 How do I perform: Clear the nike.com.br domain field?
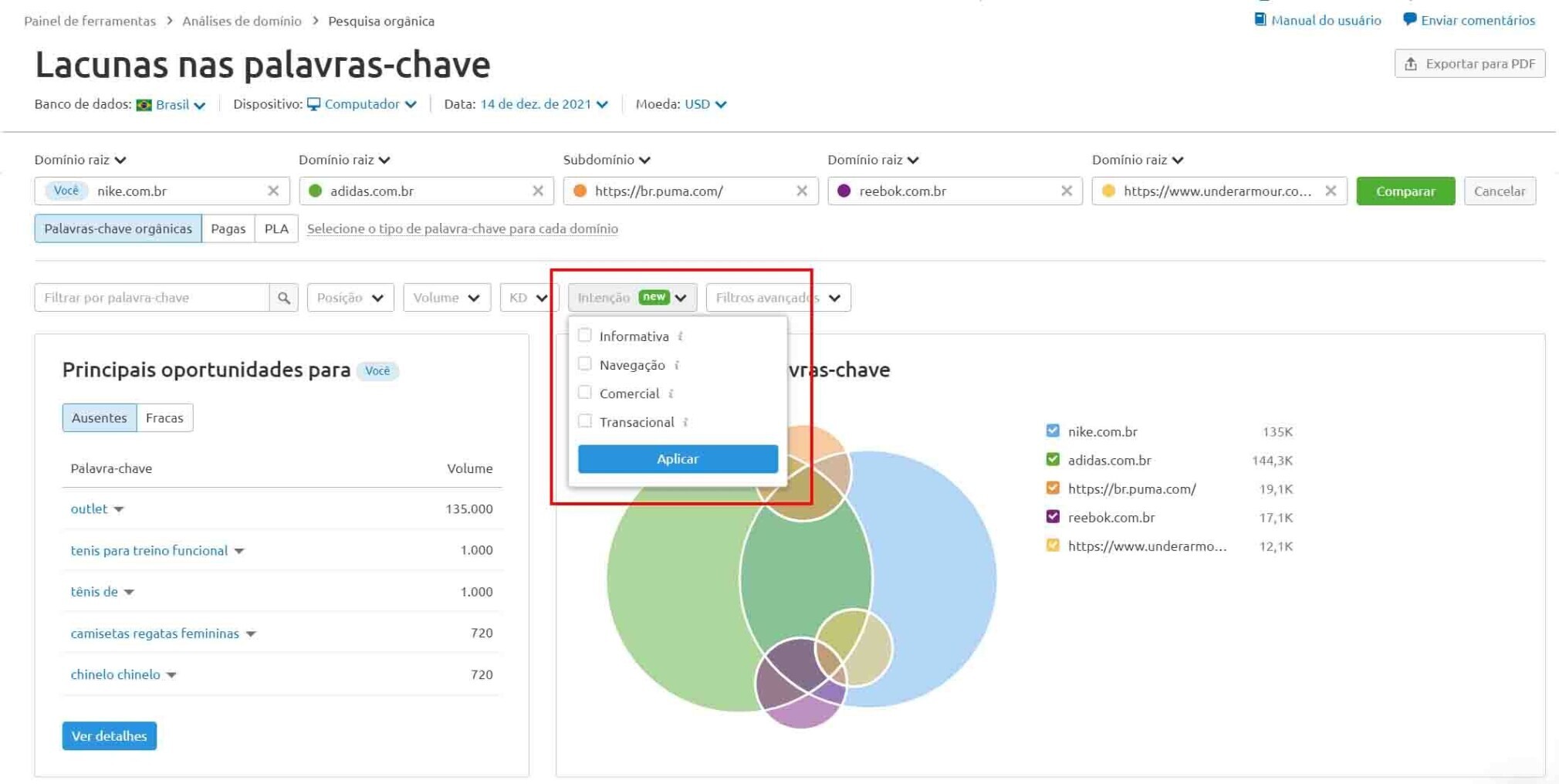tap(273, 191)
